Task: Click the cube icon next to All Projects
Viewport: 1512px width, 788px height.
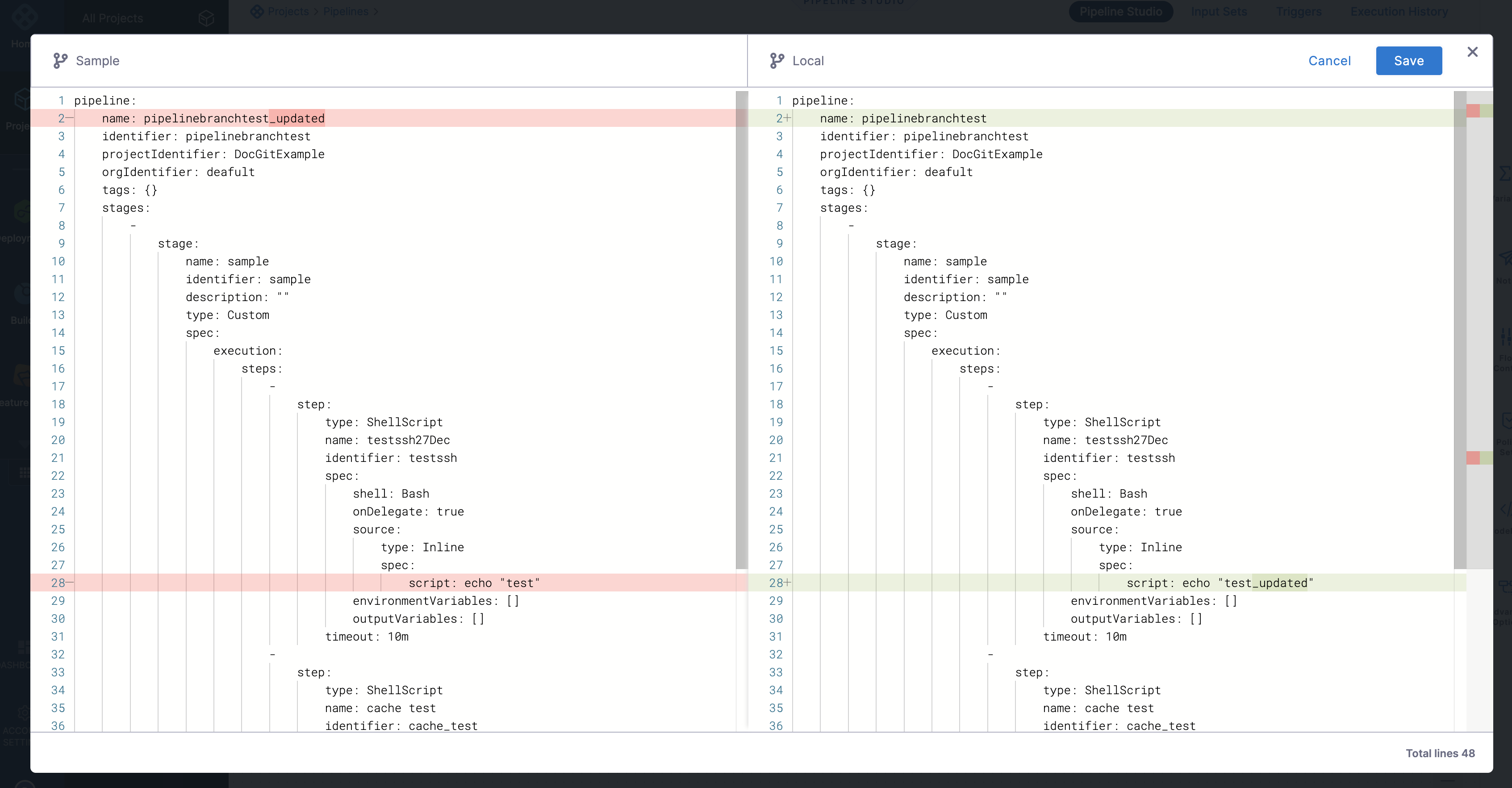Action: point(206,18)
